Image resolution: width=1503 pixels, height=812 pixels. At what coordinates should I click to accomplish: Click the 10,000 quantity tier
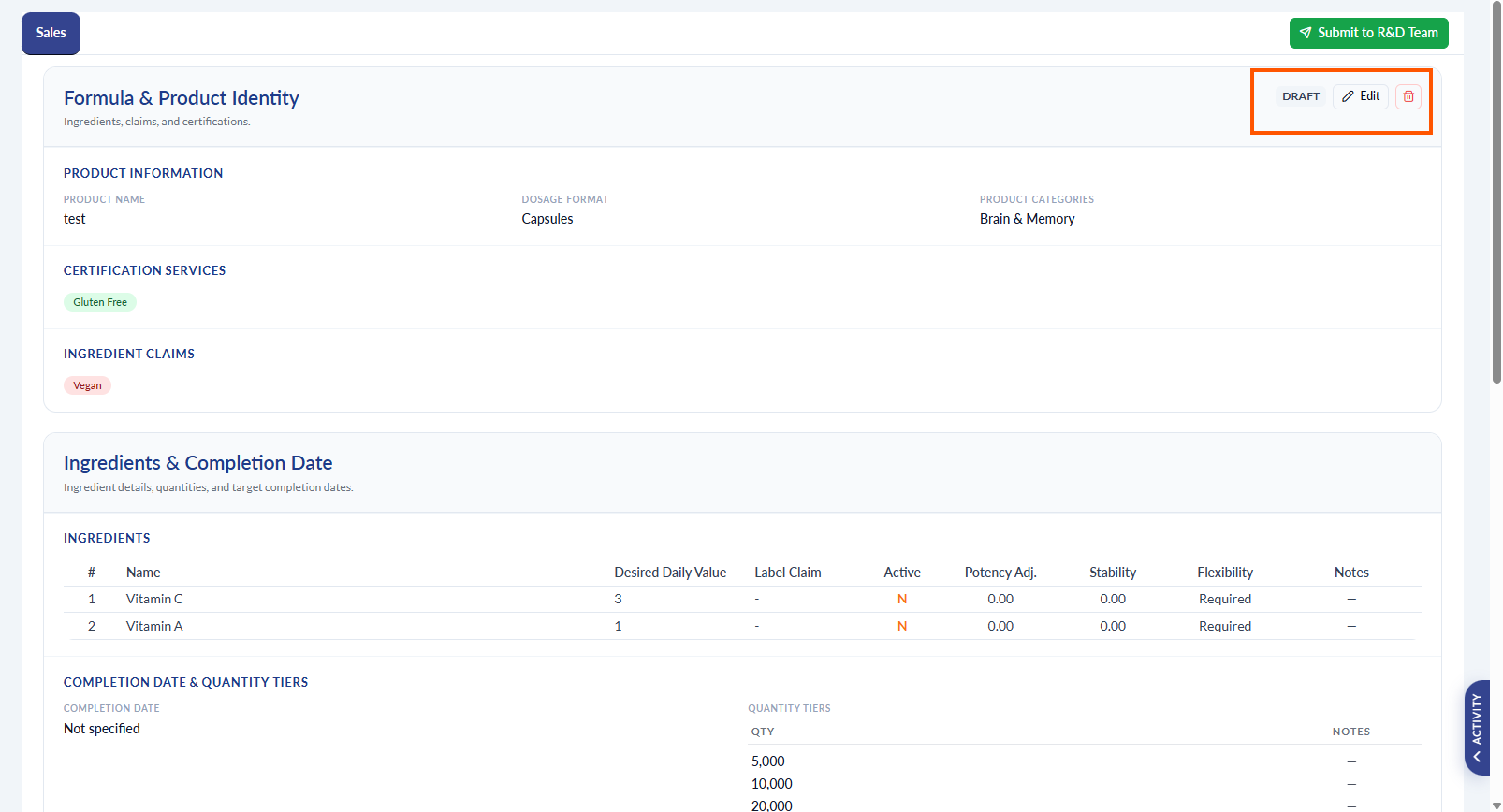point(771,784)
